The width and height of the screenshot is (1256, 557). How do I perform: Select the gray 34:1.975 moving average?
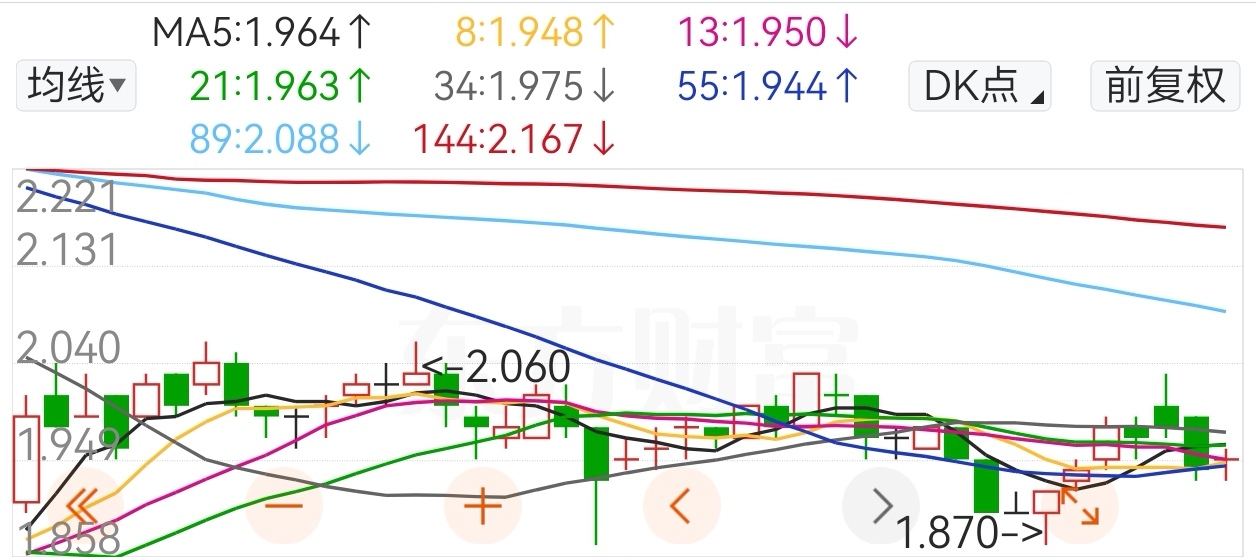(x=524, y=87)
